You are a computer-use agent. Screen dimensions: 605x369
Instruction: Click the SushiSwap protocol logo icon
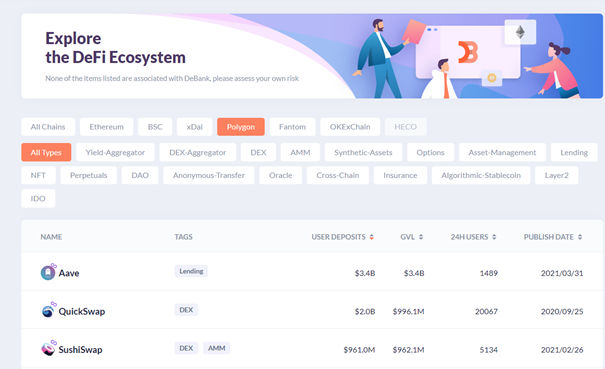[x=48, y=349]
